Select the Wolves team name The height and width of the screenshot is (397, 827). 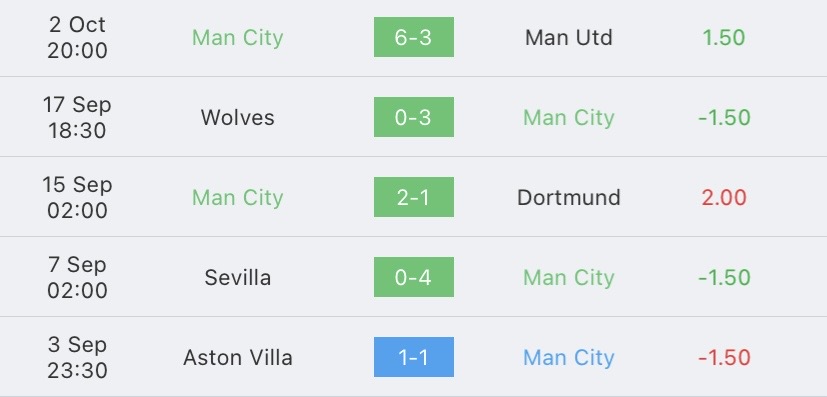coord(237,118)
